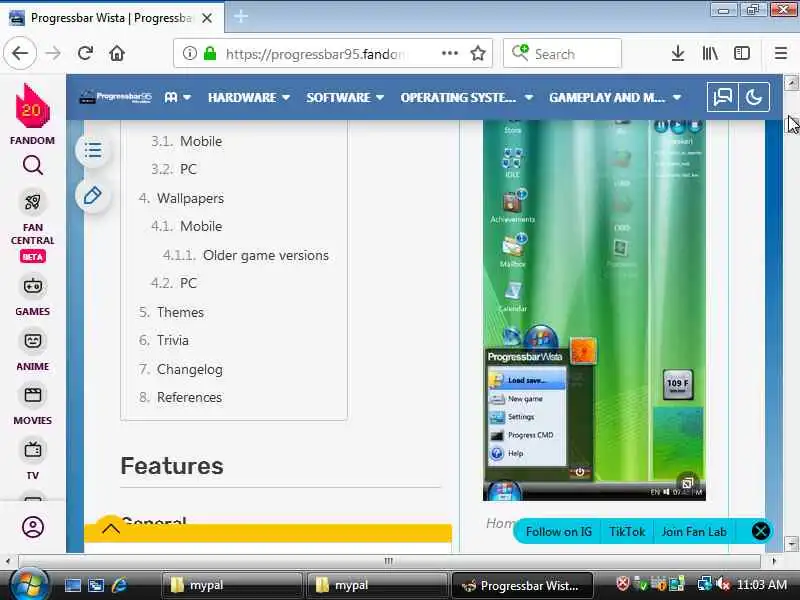Open the browser library icon

710,53
